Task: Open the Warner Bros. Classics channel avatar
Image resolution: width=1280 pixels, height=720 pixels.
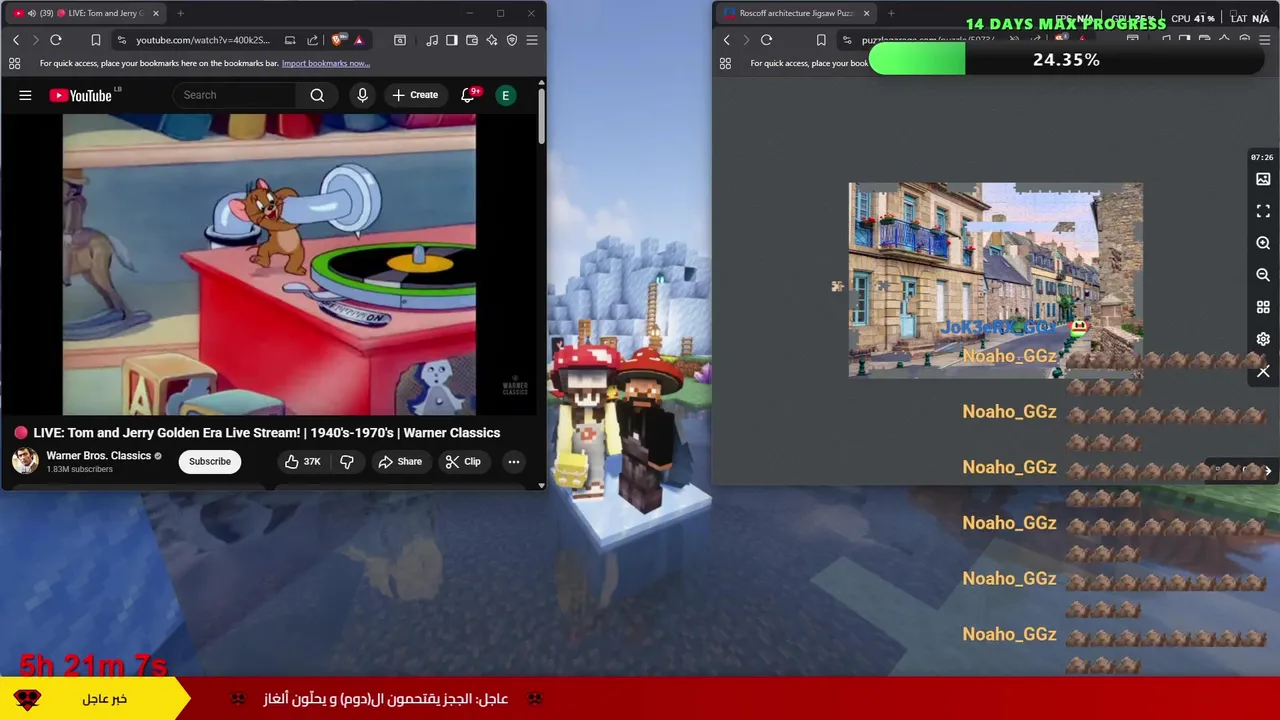Action: pos(25,461)
